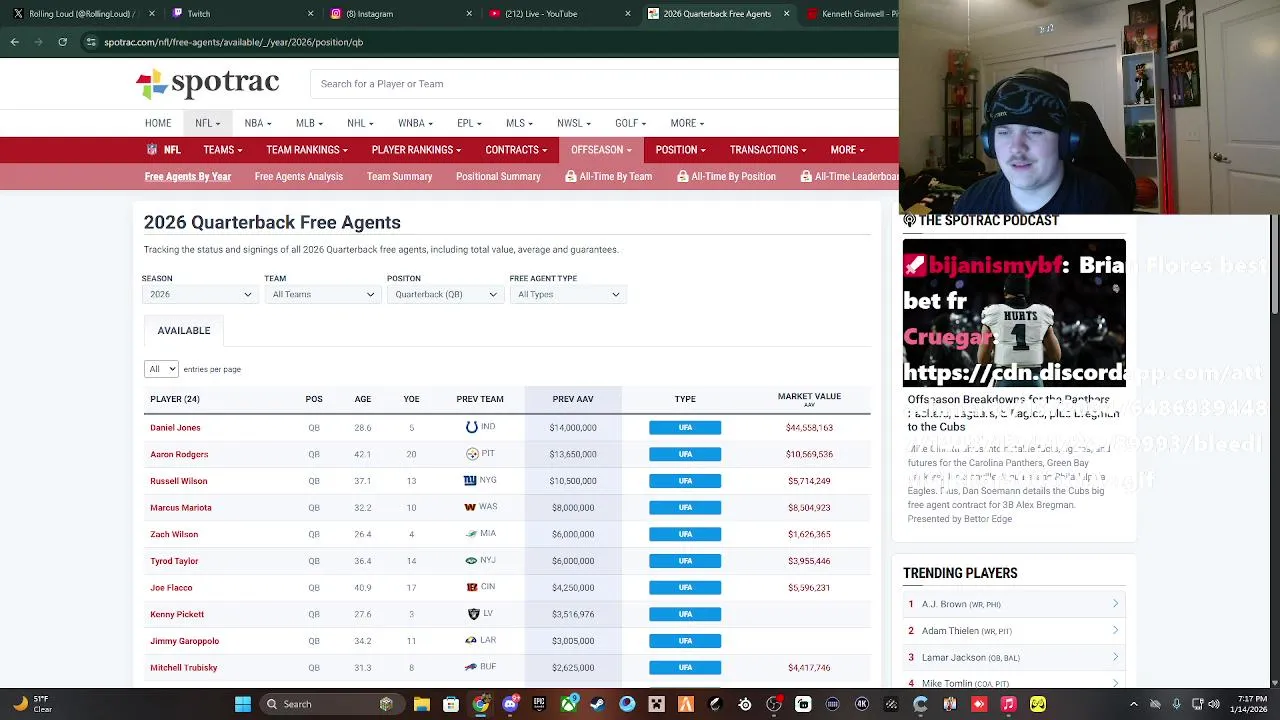Open the TEAMS menu in red bar
Screen dimensions: 1280x720
coord(222,150)
